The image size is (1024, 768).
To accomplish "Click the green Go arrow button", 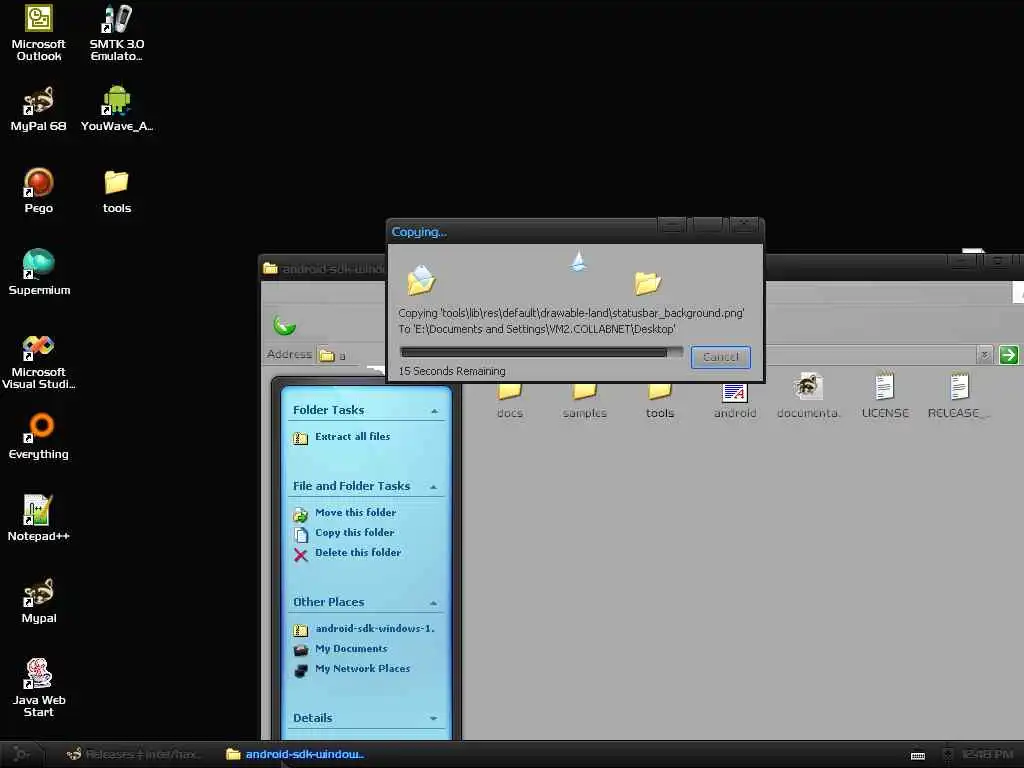I will pyautogui.click(x=1008, y=355).
